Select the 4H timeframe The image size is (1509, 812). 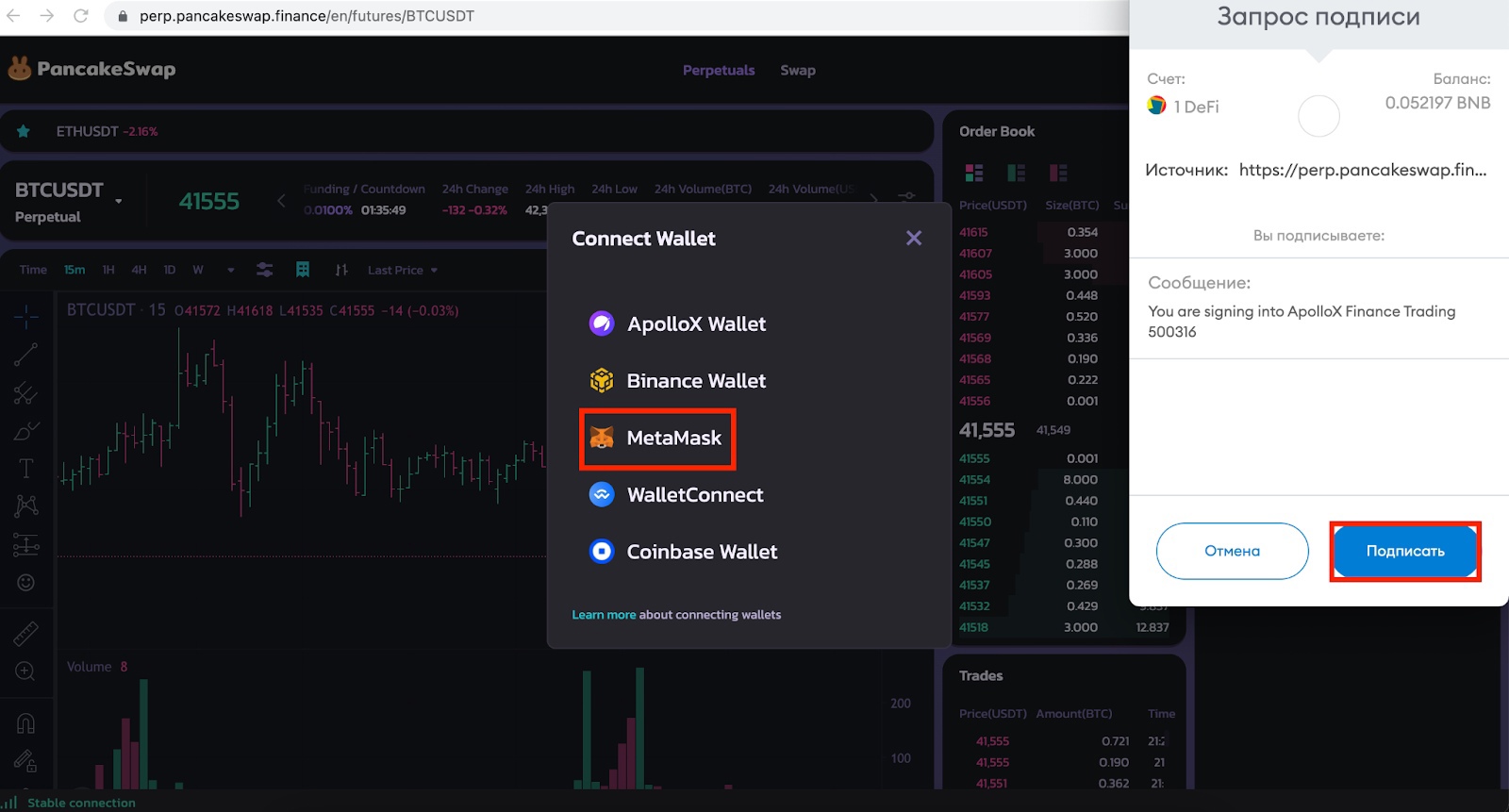[140, 270]
